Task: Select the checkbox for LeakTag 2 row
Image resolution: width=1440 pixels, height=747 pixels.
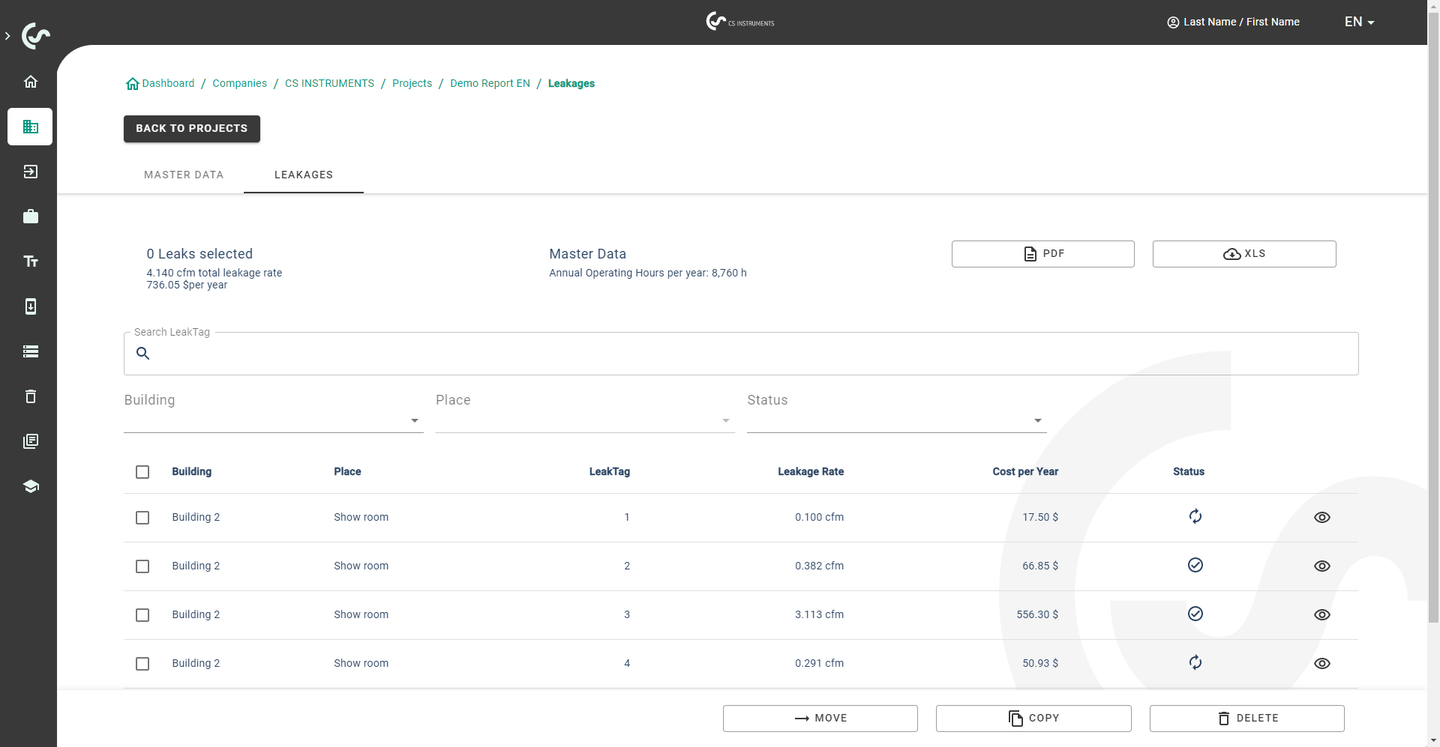Action: pos(142,566)
